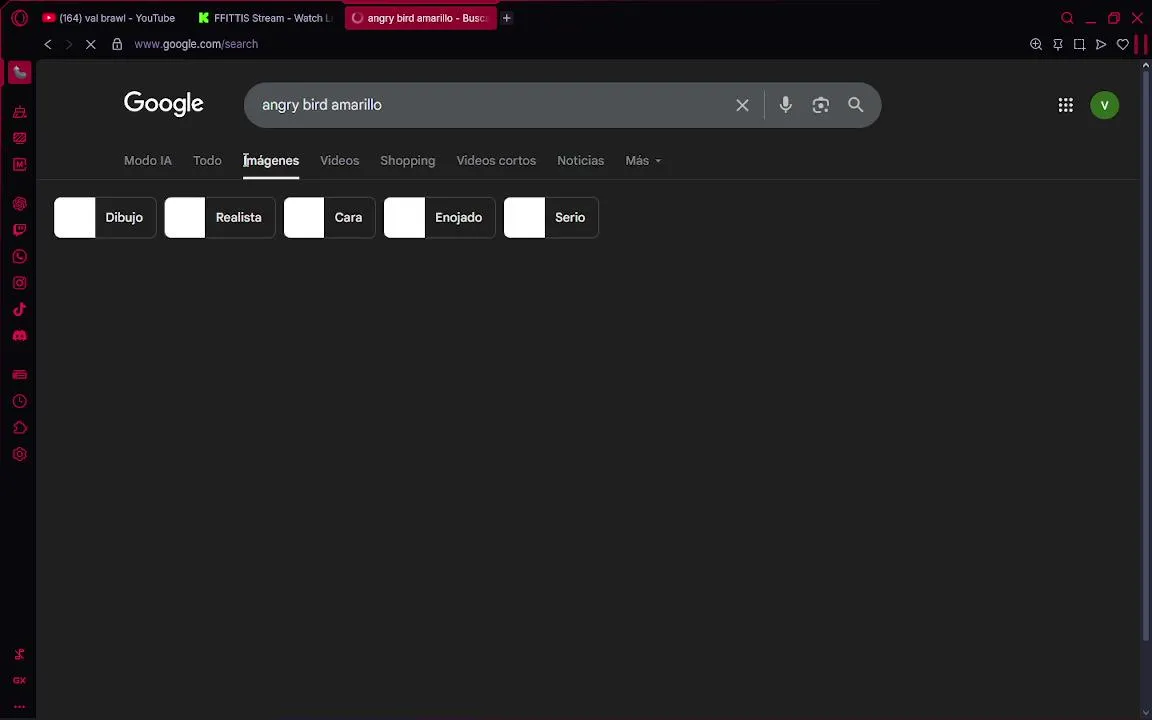Clear the search query with the X

pyautogui.click(x=742, y=105)
